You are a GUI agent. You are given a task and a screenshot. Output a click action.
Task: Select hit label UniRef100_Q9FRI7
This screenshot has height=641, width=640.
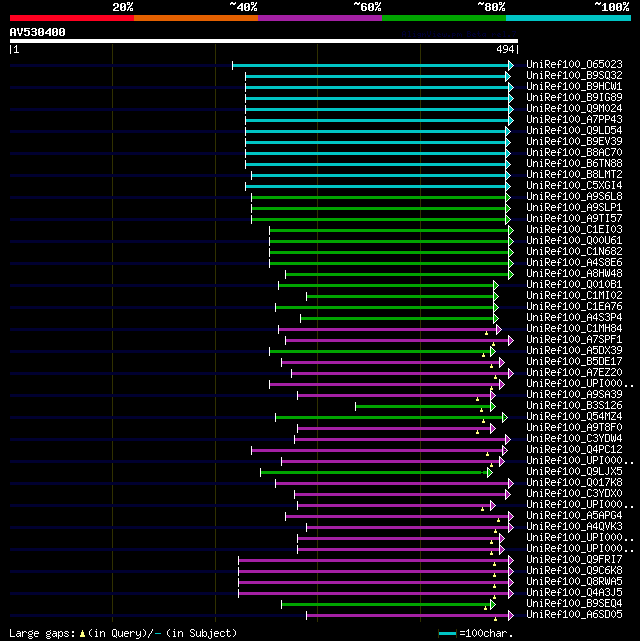(x=574, y=560)
